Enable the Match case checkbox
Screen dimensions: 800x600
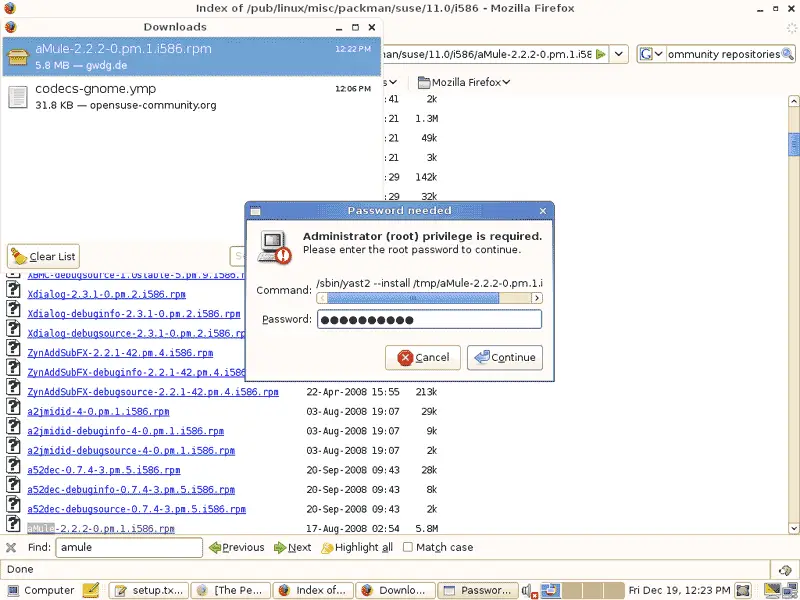tap(408, 547)
